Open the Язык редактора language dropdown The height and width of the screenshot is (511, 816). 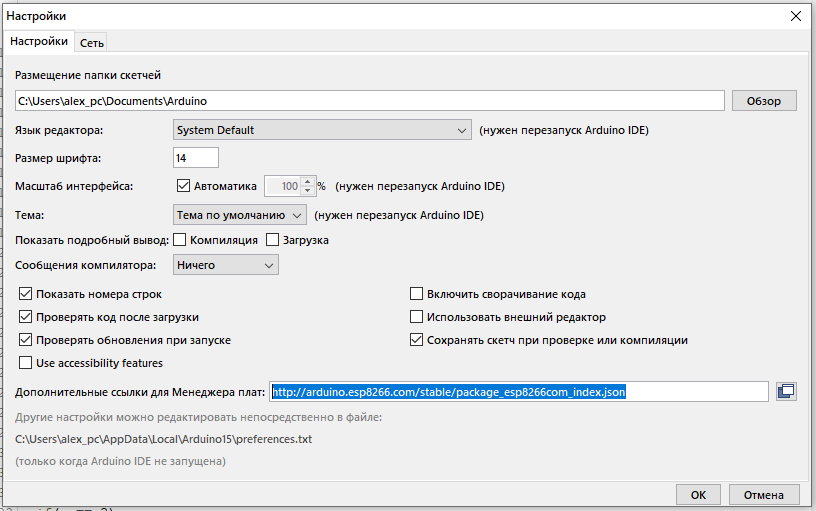coord(322,130)
